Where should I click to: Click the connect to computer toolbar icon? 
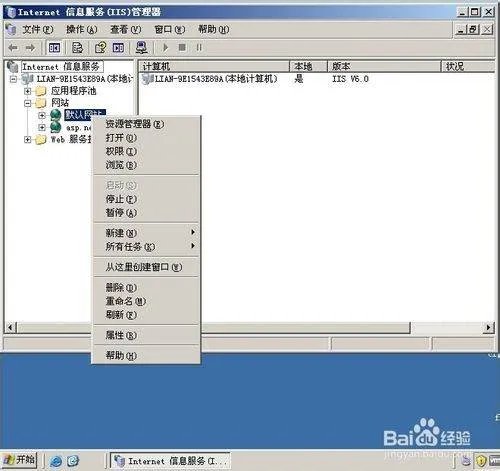tap(141, 48)
